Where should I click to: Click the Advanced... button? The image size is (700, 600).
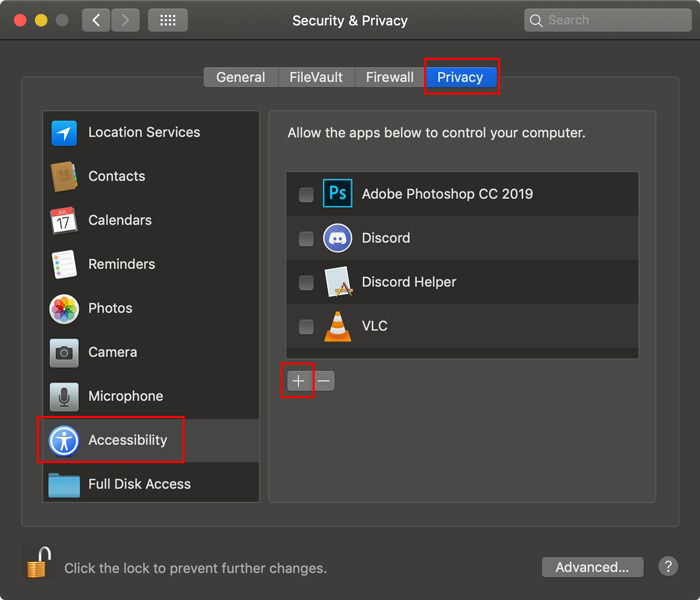[x=592, y=567]
